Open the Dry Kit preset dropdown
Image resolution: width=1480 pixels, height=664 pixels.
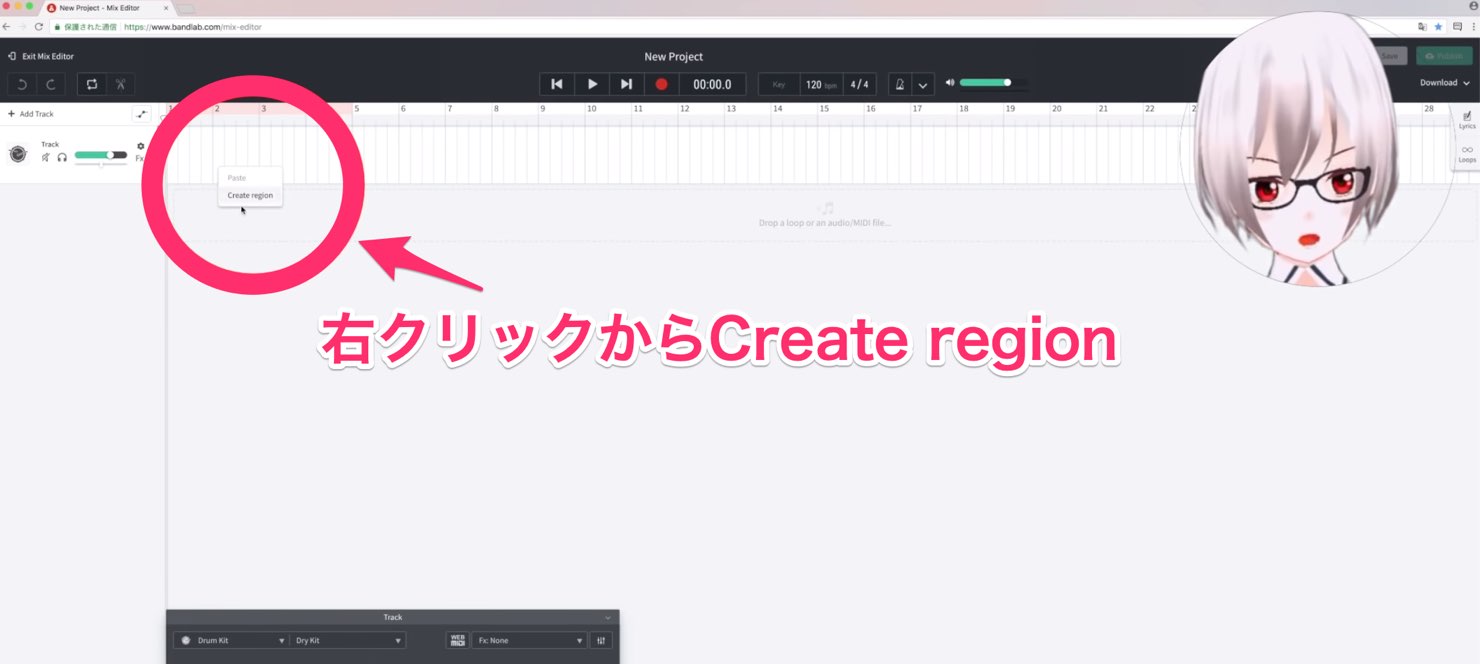pyautogui.click(x=348, y=640)
